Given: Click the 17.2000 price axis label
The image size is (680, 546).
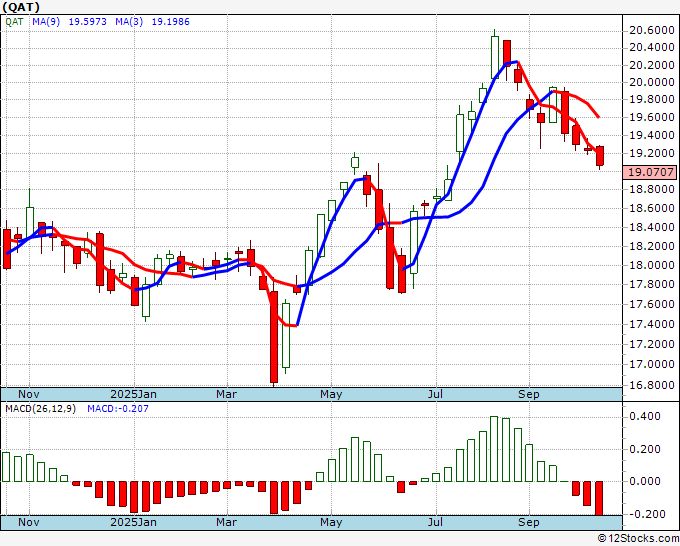Looking at the screenshot, I should pos(651,344).
